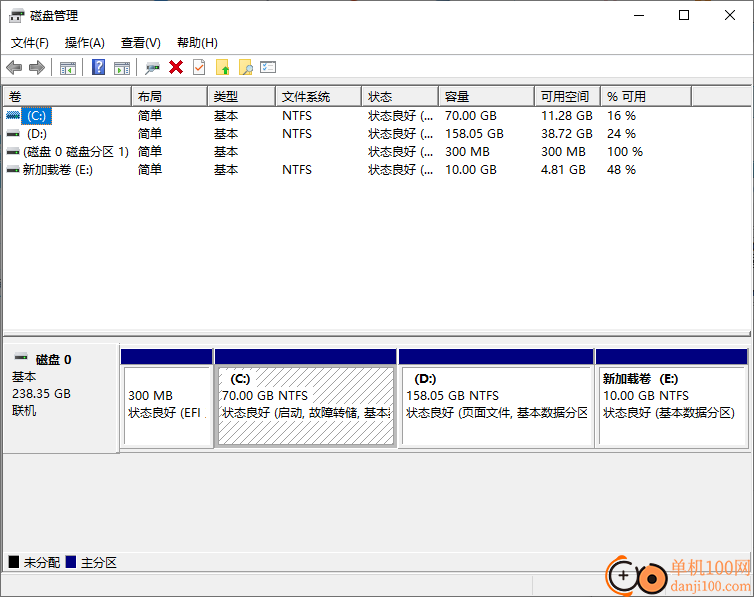Select the 300 MB EFI partition block
Image resolution: width=754 pixels, height=597 pixels.
click(x=167, y=399)
